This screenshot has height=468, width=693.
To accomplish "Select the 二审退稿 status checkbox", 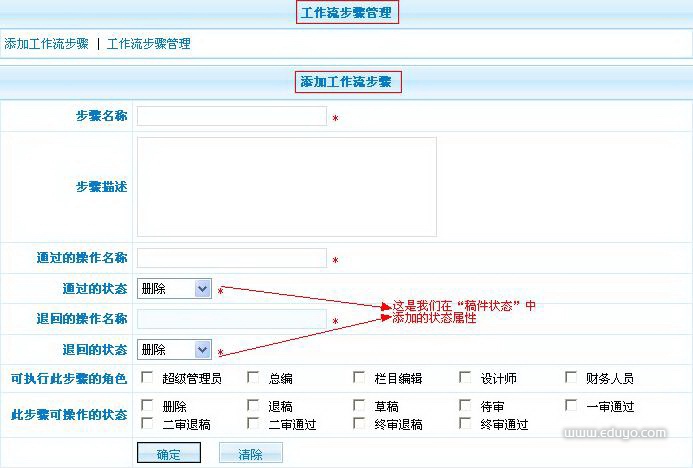I will click(x=147, y=423).
